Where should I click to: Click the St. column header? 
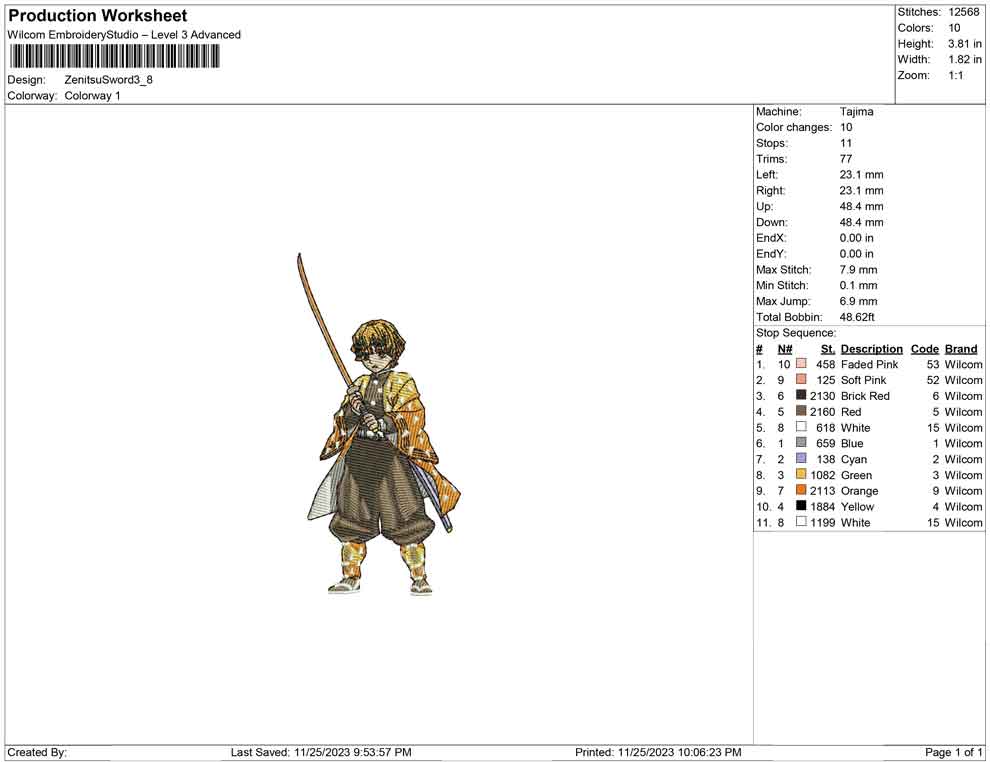pos(828,348)
